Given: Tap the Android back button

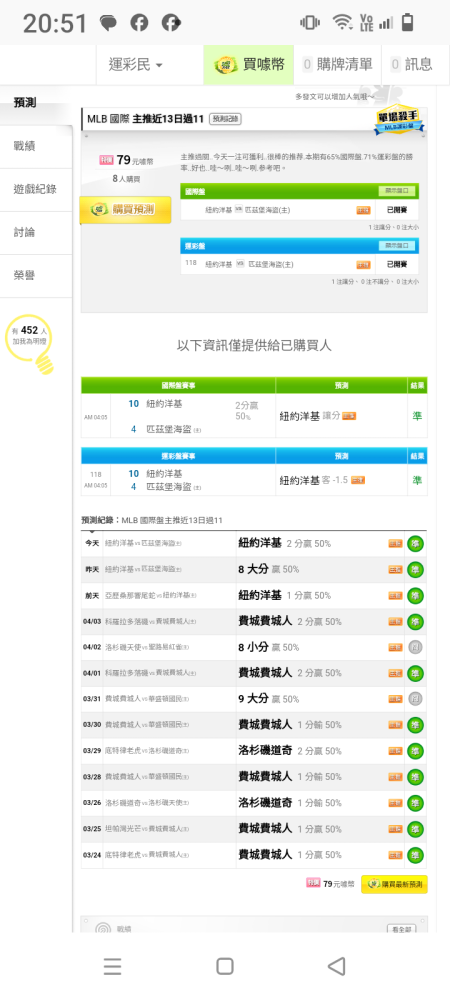Looking at the screenshot, I should click(337, 966).
